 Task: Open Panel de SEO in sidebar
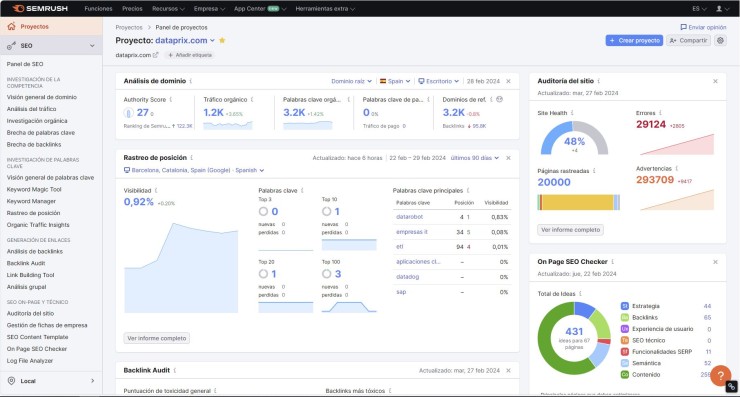pyautogui.click(x=25, y=64)
